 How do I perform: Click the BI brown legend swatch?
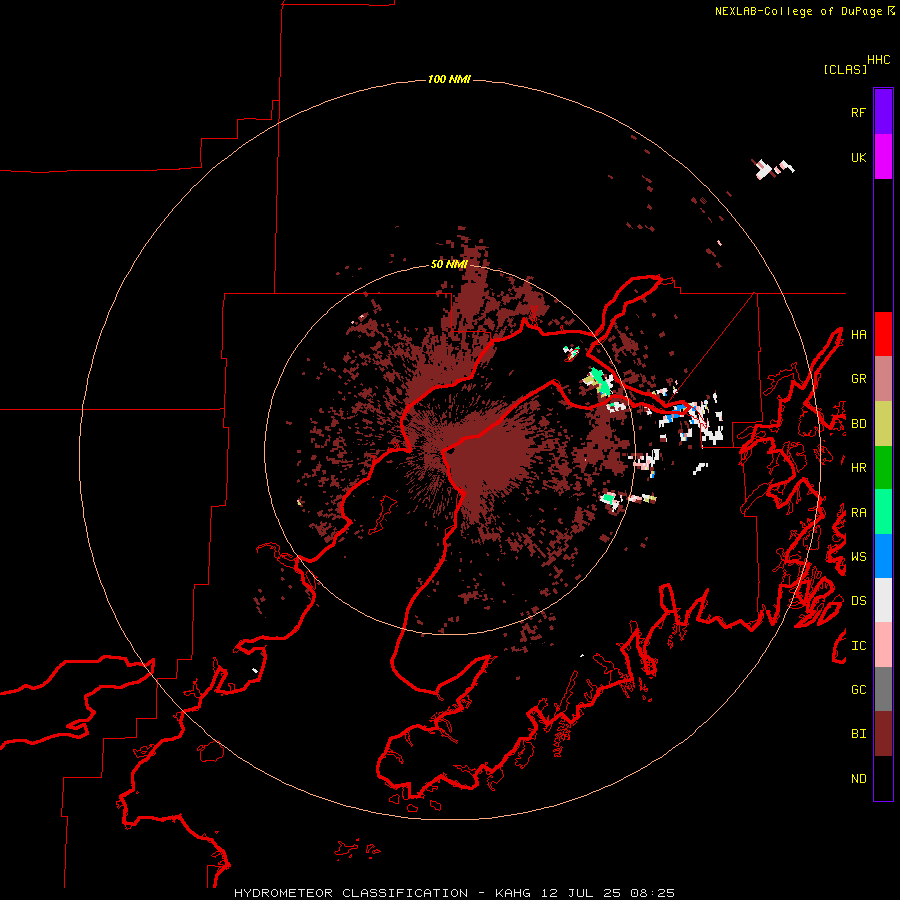(883, 734)
